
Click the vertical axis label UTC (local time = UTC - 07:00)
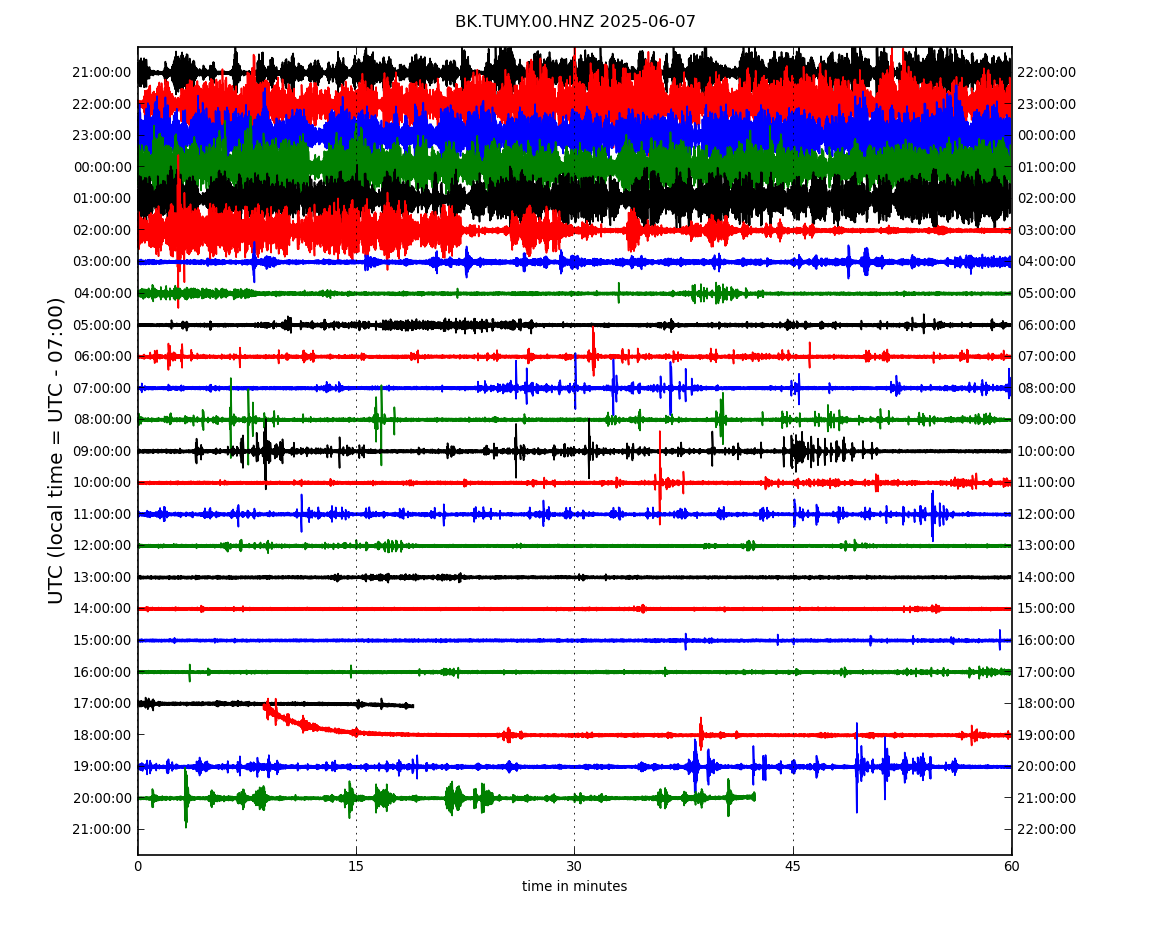pos(56,450)
